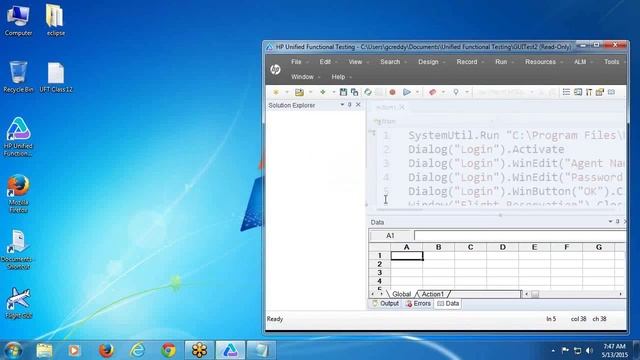640x360 pixels.
Task: Open the Search menu
Action: pos(390,62)
